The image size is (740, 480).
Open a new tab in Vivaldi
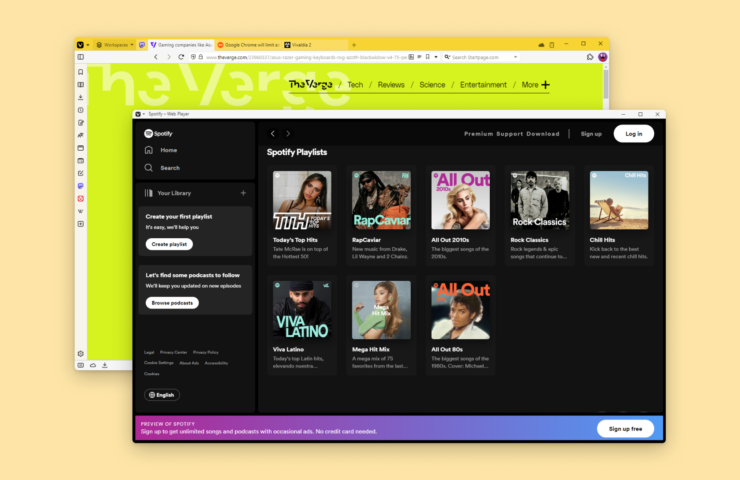[x=354, y=45]
